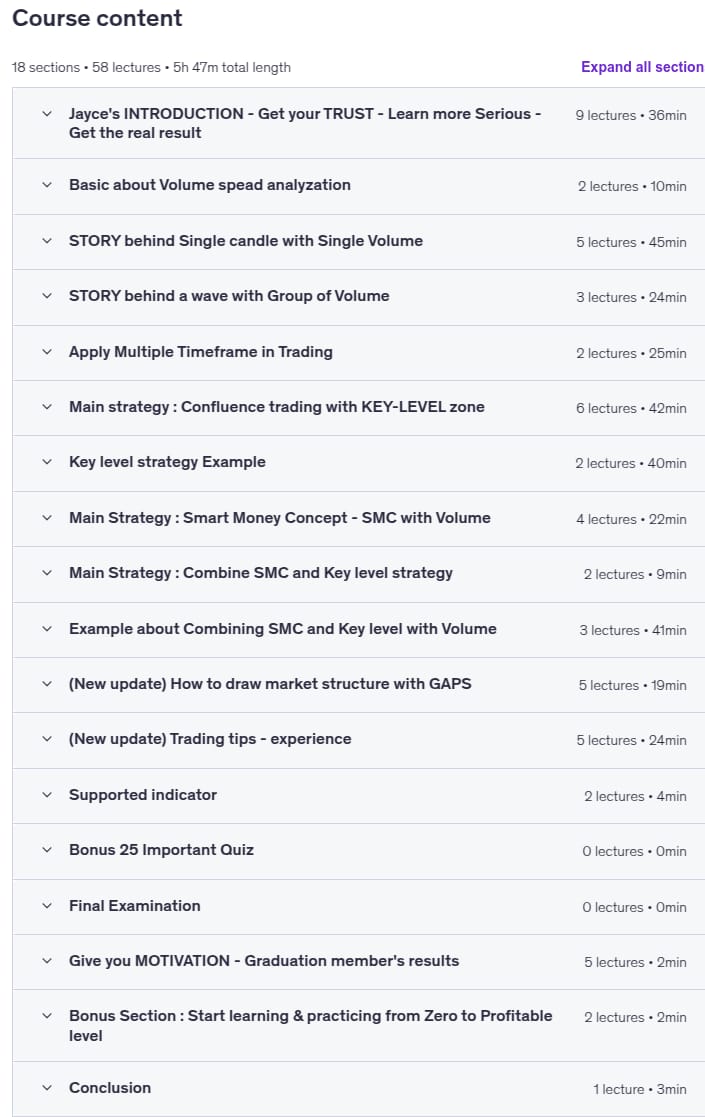This screenshot has width=705, height=1117.
Task: Open Trading tips - experience section title
Action: pos(210,739)
